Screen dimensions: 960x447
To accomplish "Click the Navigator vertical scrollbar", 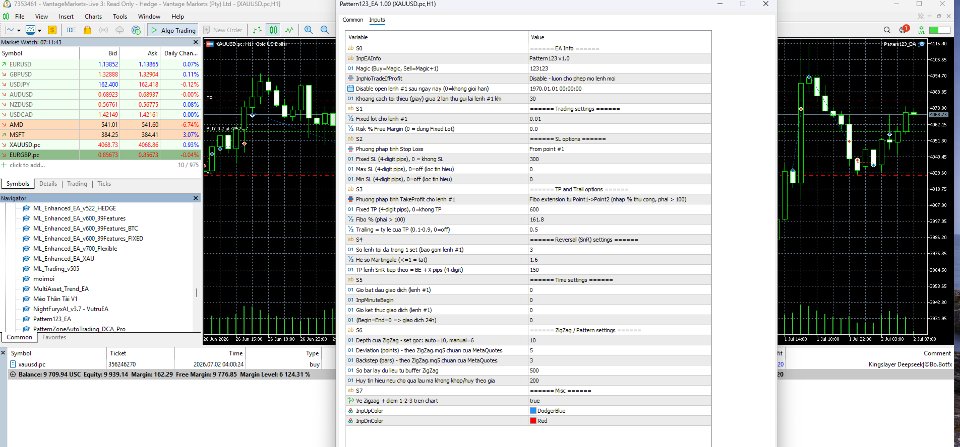I will [x=197, y=266].
